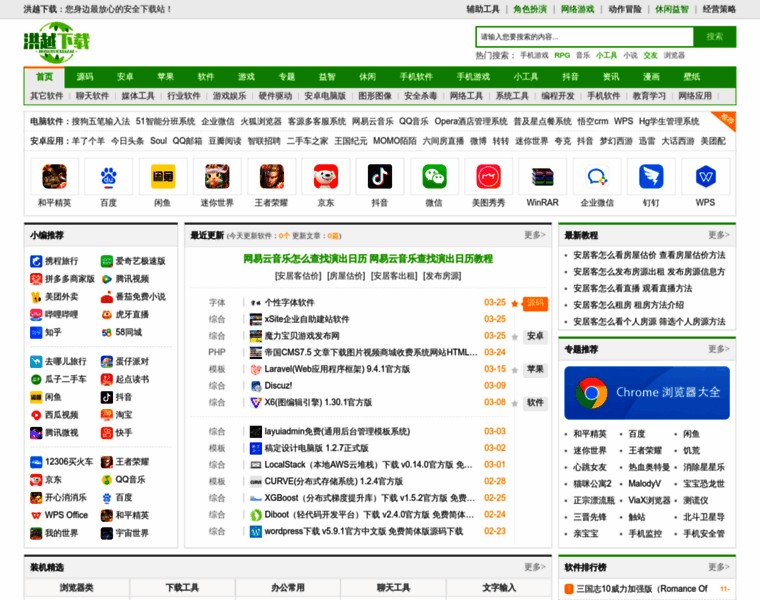Click the 哔哩哔哩 icon in sidebar

tap(36, 315)
